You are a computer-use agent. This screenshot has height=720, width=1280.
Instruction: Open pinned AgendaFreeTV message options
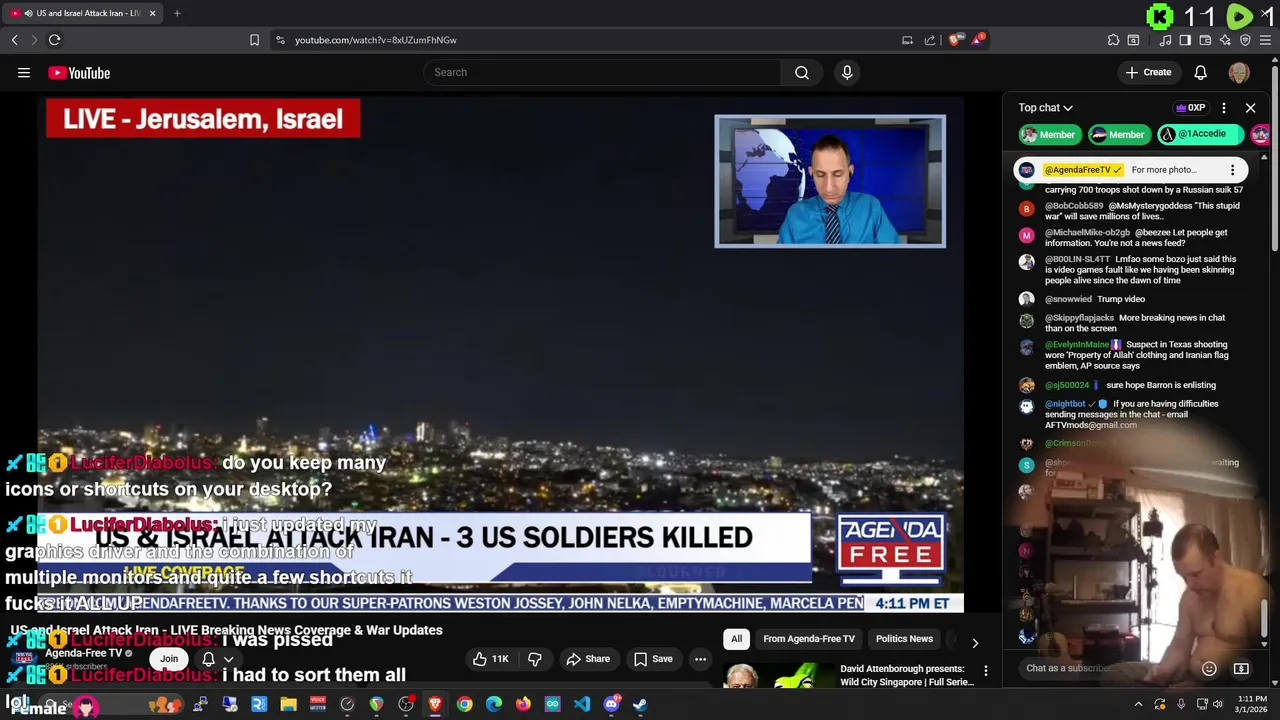(x=1232, y=170)
